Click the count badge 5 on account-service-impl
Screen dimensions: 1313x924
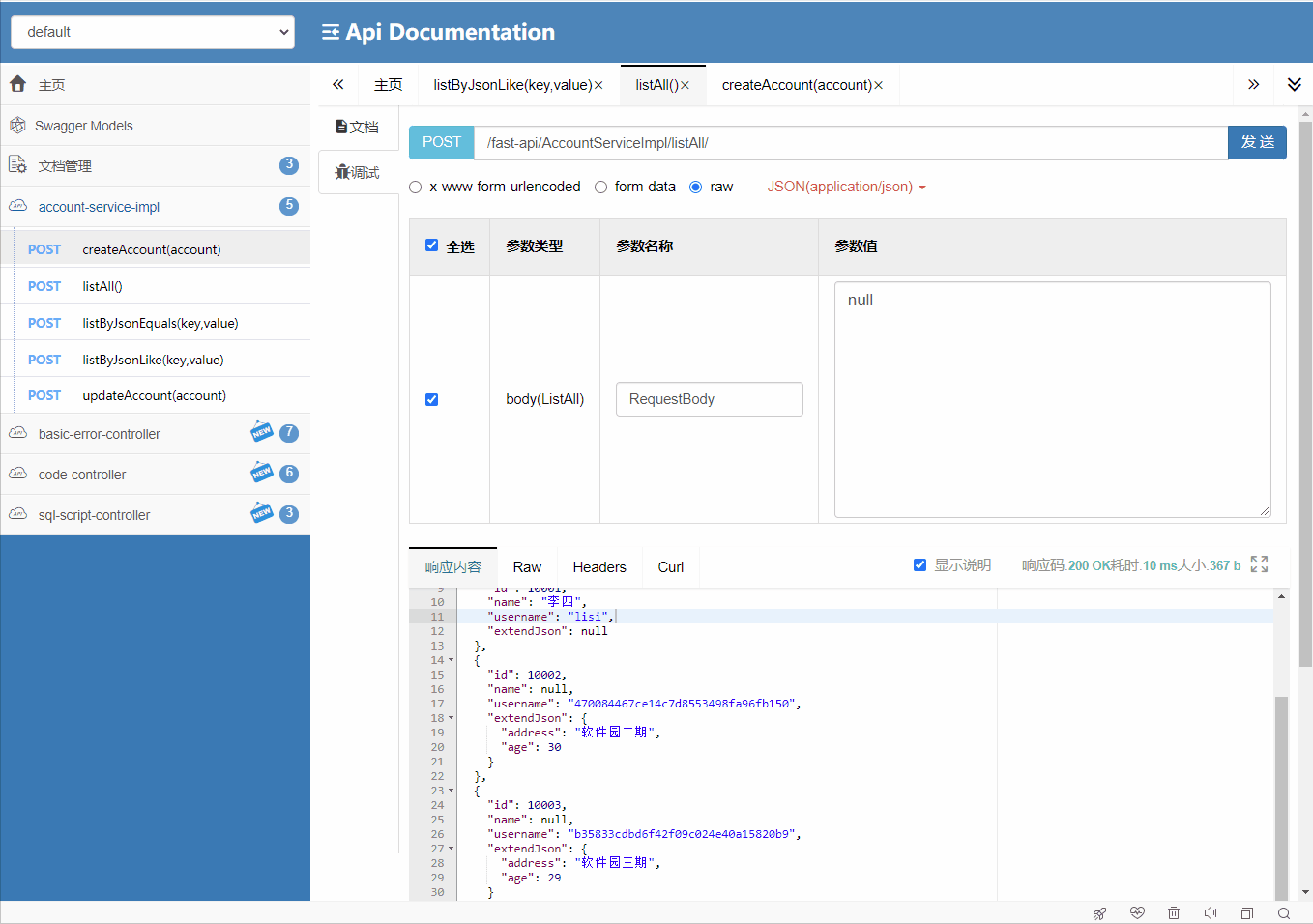coord(289,206)
